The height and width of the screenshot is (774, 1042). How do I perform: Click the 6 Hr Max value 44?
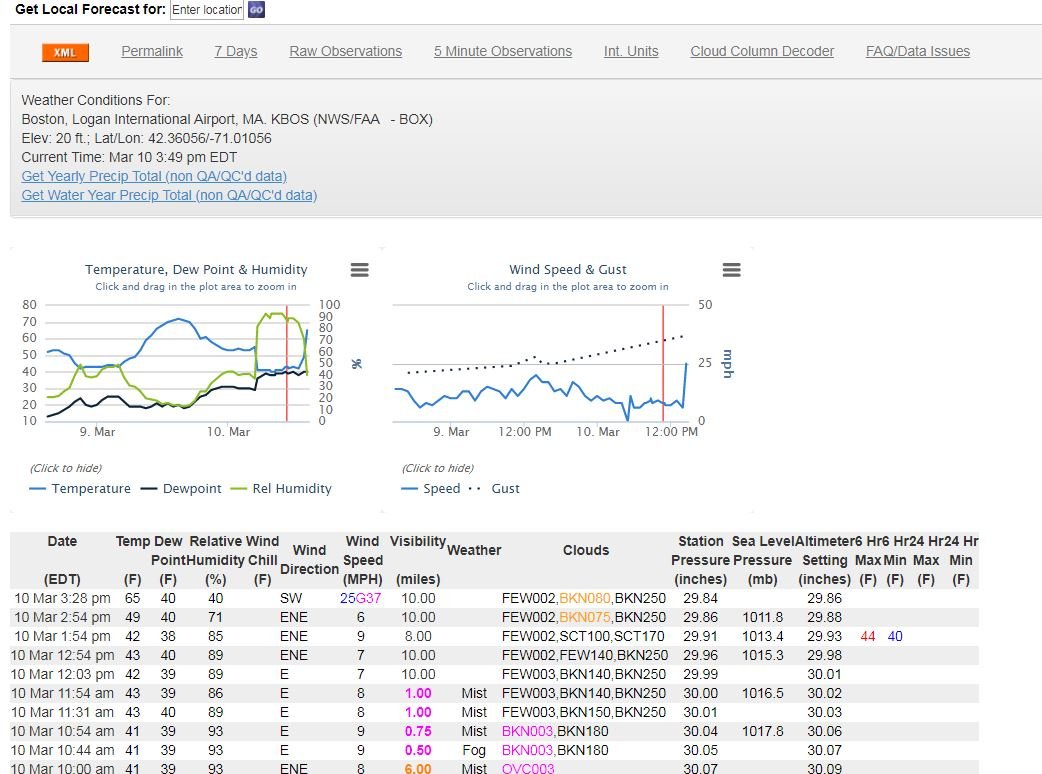(x=868, y=636)
